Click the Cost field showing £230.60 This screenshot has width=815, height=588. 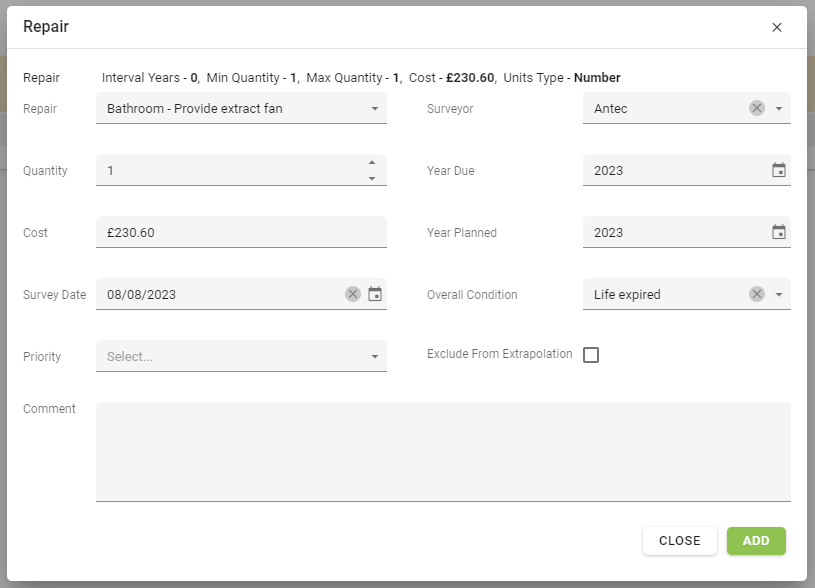click(240, 232)
